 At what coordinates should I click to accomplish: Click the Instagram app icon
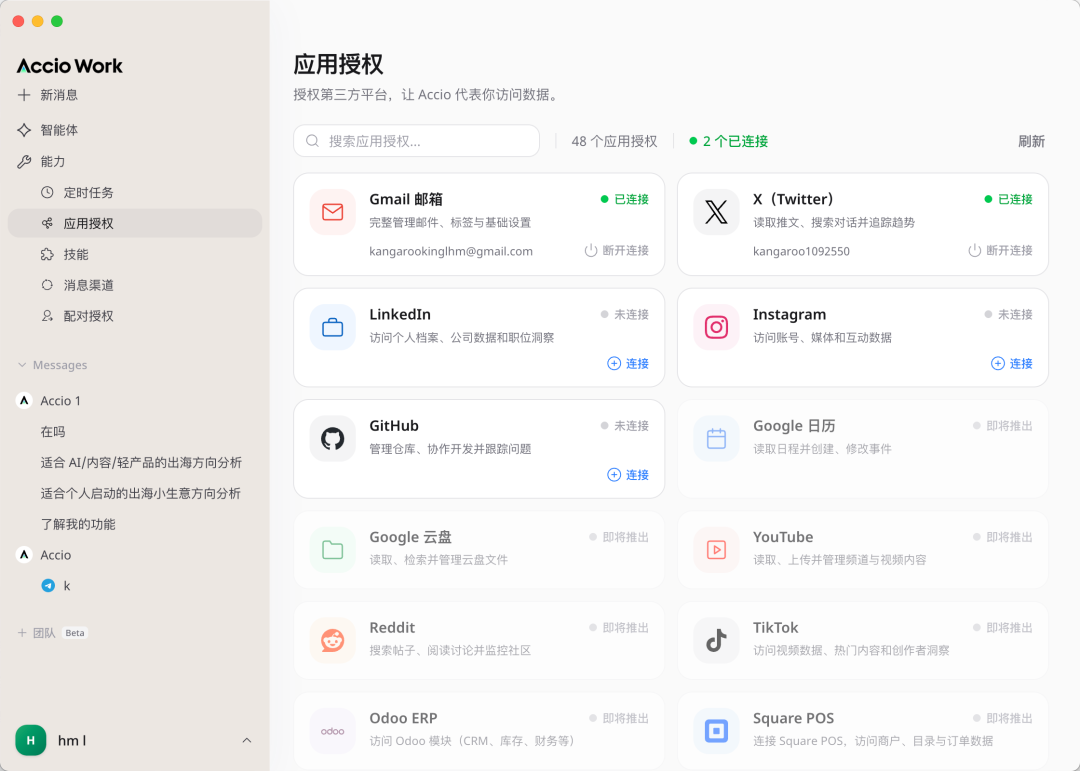click(716, 326)
